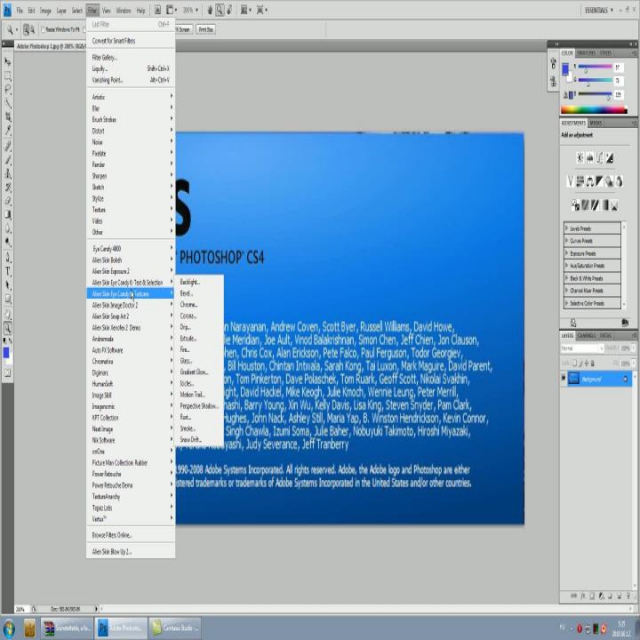The height and width of the screenshot is (640, 640).
Task: Open Photoshop taskbar button
Action: click(122, 628)
